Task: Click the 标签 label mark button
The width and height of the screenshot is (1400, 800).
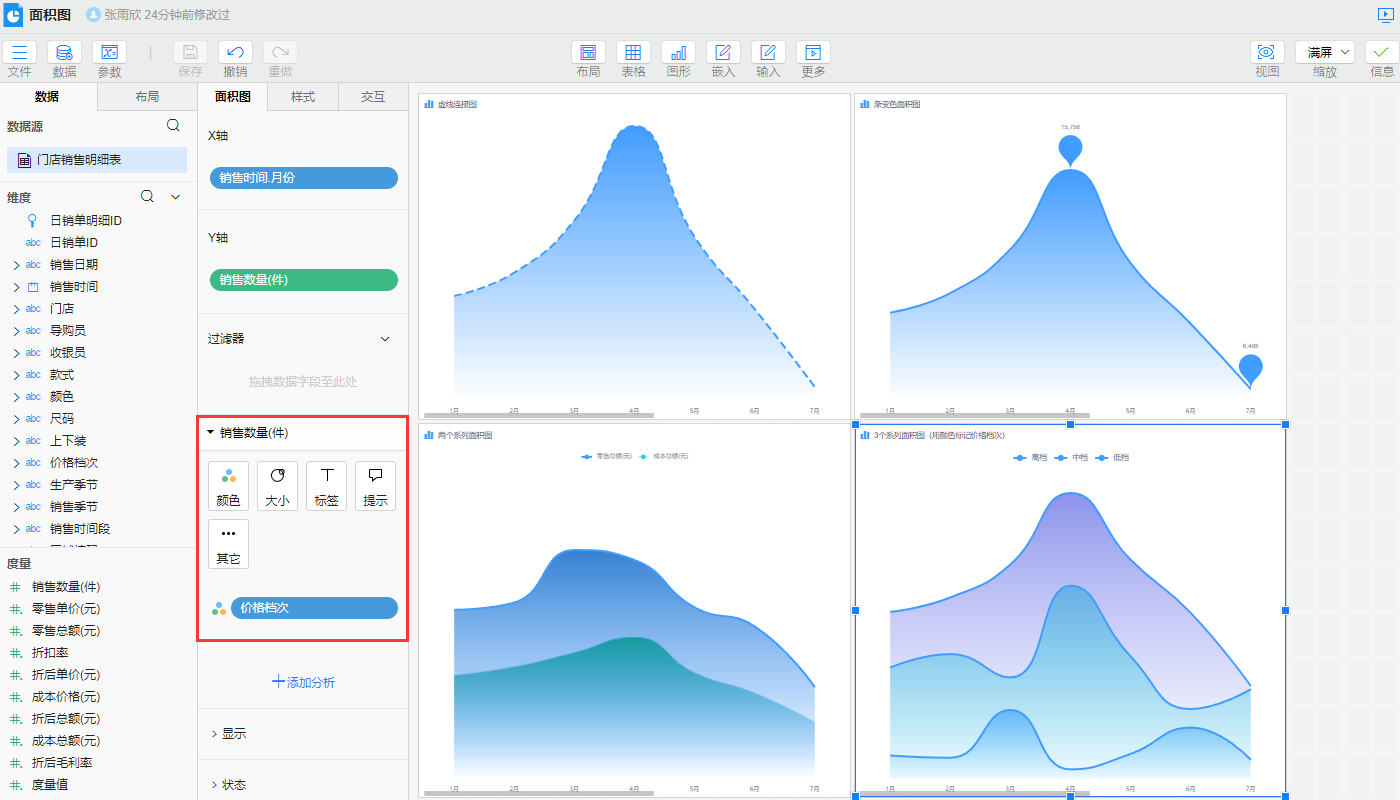Action: tap(326, 486)
